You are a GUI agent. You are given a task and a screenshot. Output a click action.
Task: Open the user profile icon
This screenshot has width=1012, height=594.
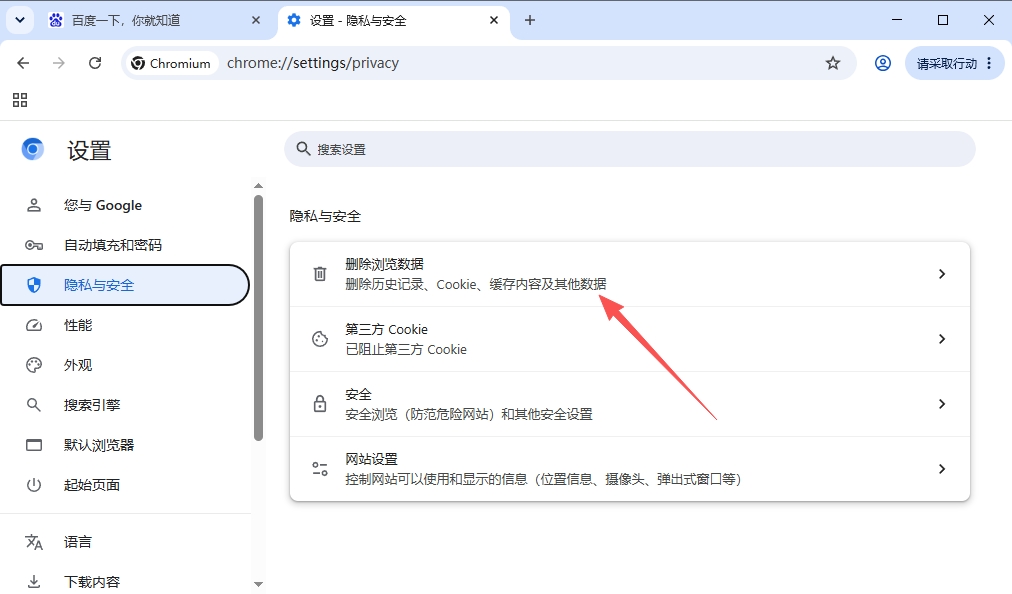pyautogui.click(x=883, y=63)
